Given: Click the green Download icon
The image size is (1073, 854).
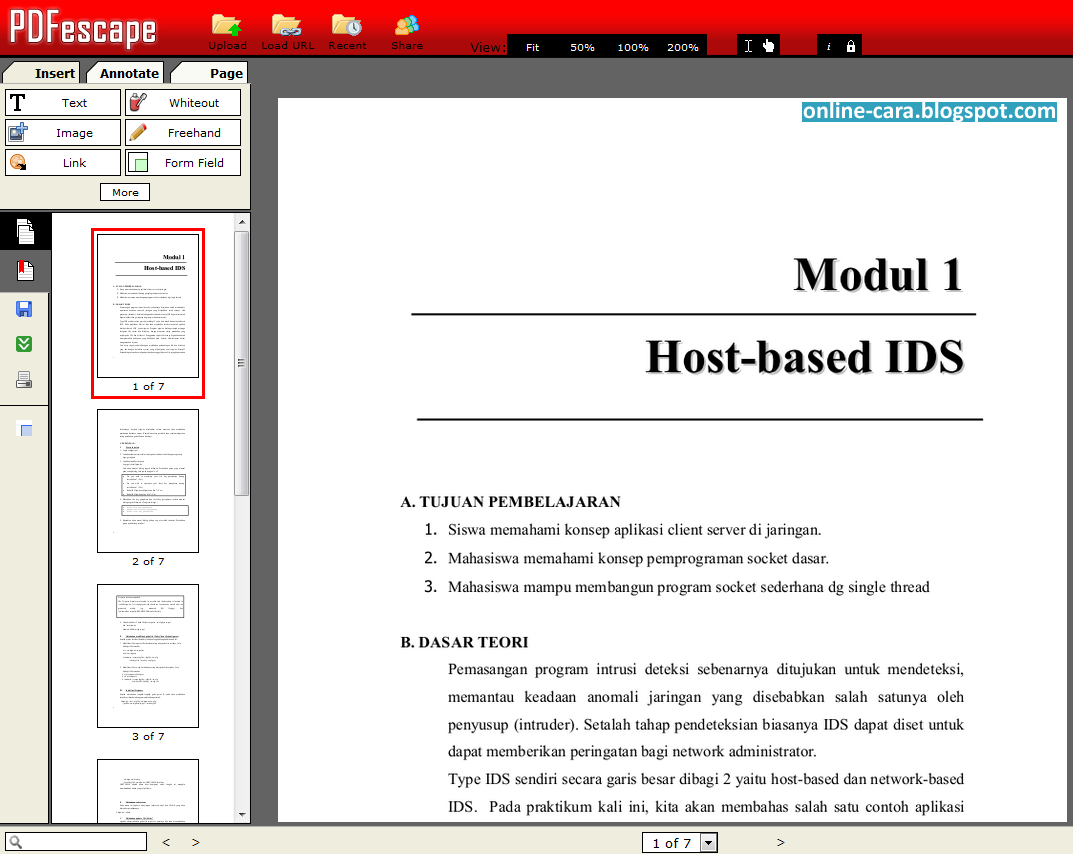Looking at the screenshot, I should pyautogui.click(x=24, y=344).
